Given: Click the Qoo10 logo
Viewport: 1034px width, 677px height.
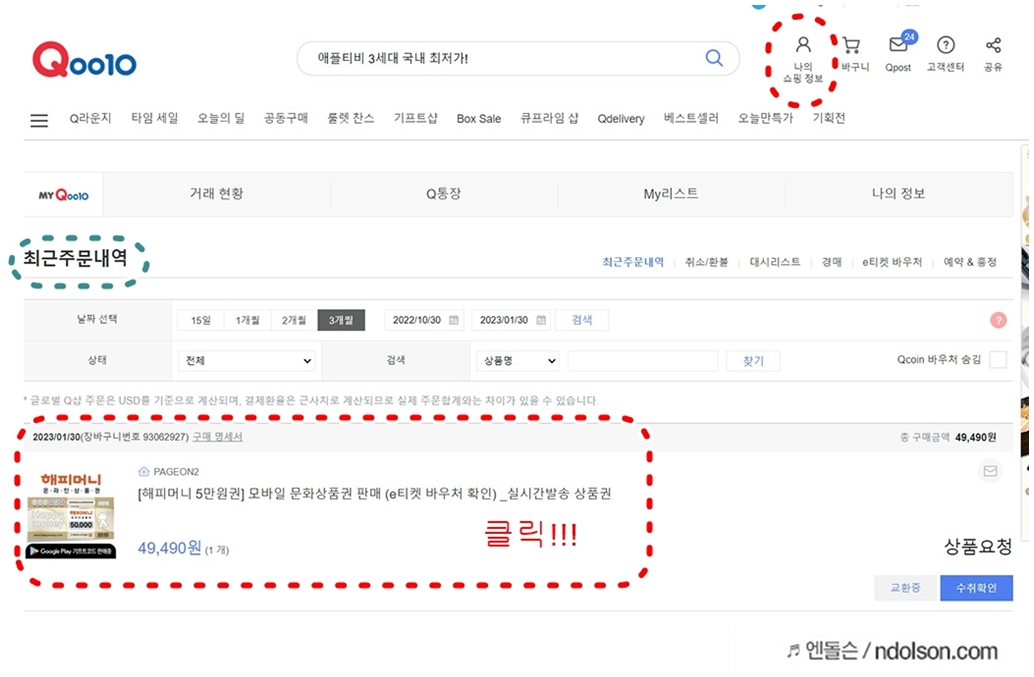Looking at the screenshot, I should [x=84, y=60].
